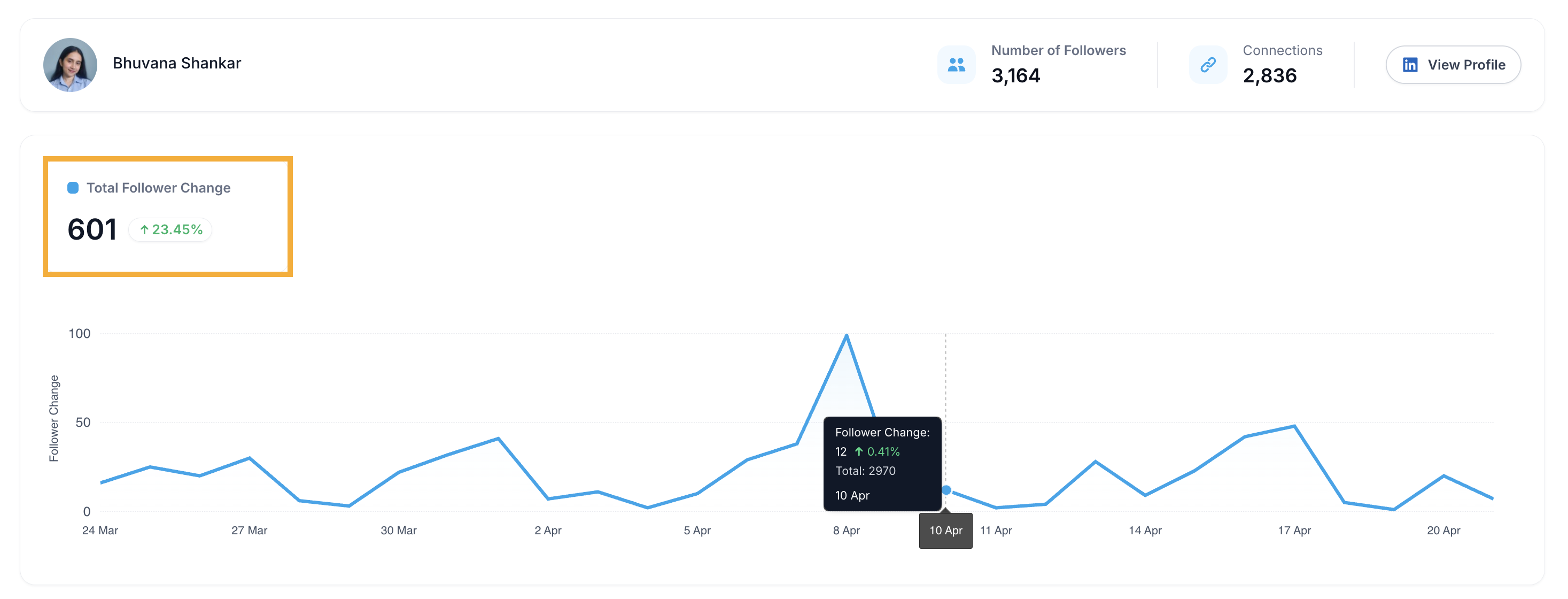Image resolution: width=1568 pixels, height=599 pixels.
Task: Click the highlighted 10 Apr data point
Action: pyautogui.click(x=946, y=490)
